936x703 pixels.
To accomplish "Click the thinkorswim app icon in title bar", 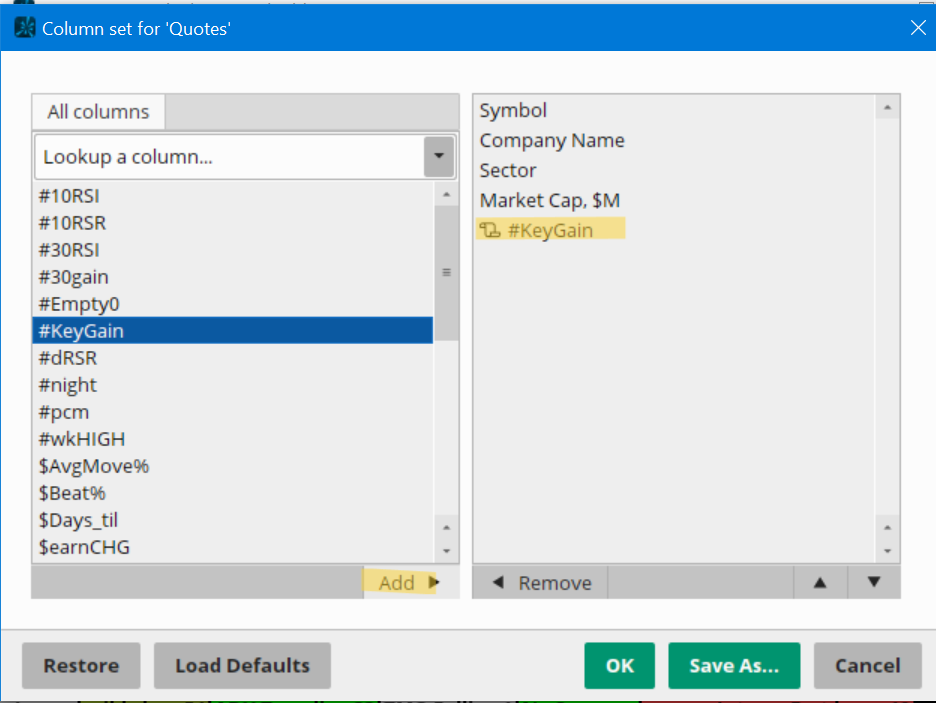I will [x=25, y=27].
